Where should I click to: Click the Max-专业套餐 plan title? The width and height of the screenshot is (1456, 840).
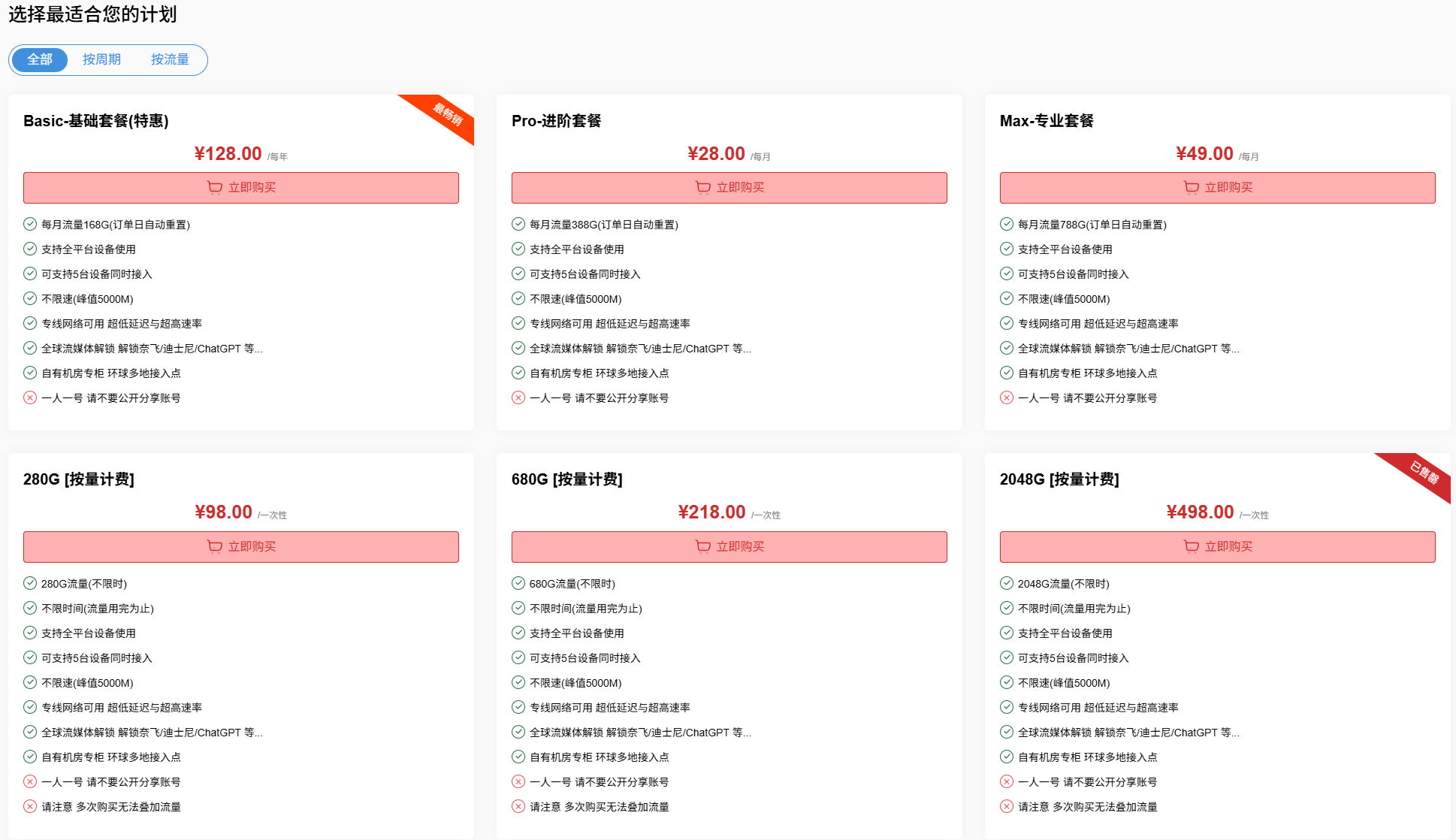1046,121
